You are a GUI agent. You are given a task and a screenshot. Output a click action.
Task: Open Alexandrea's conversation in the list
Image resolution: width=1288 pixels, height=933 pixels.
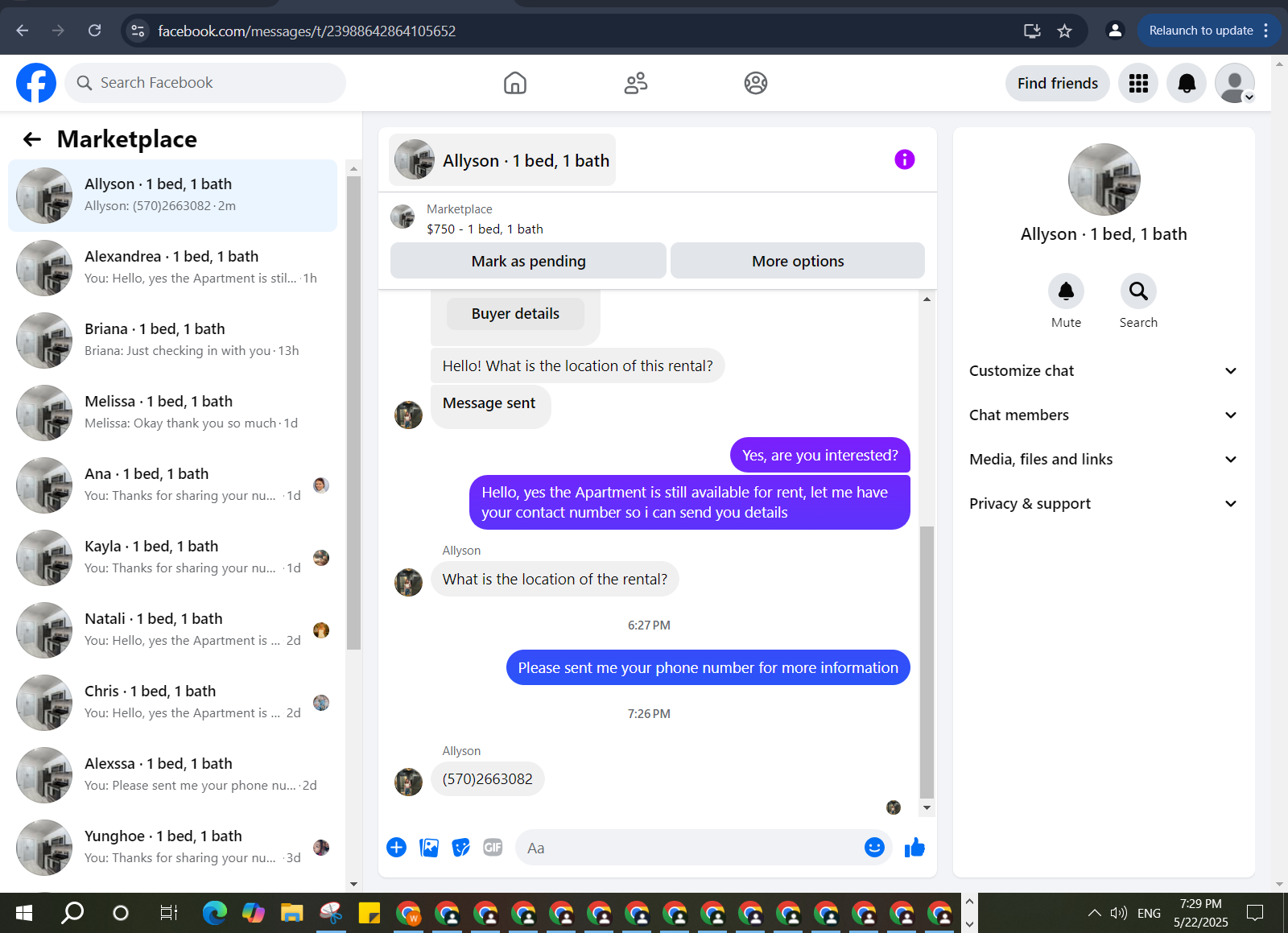tap(172, 268)
